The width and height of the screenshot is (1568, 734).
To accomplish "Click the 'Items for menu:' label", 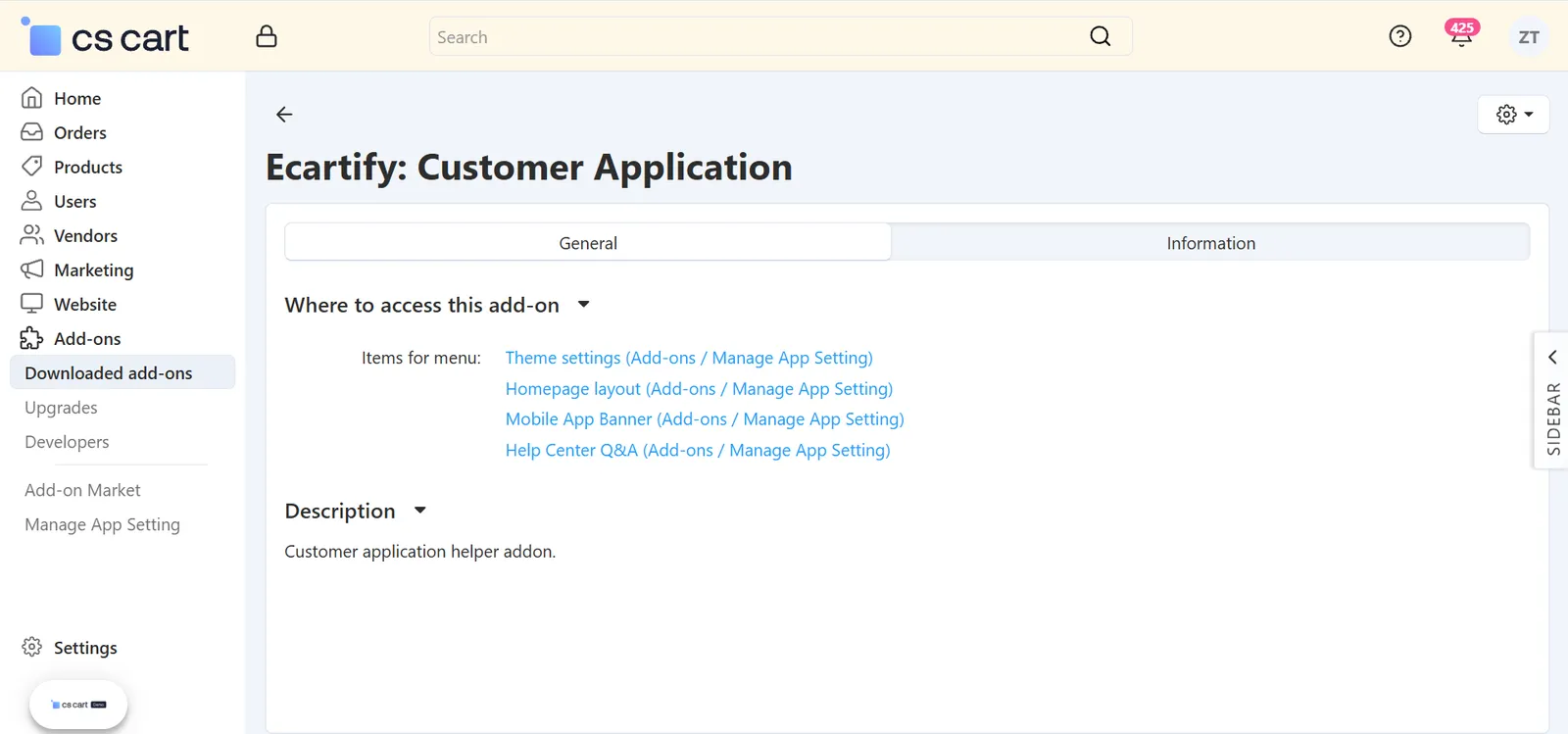I will 421,358.
